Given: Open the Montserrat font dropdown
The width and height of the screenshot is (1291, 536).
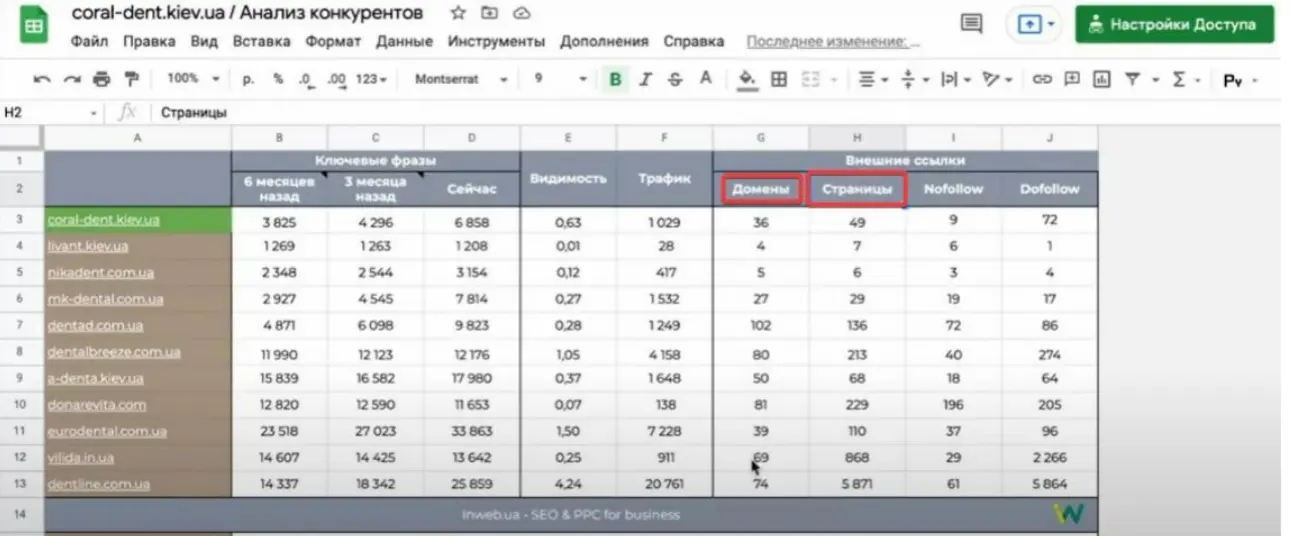Looking at the screenshot, I should pos(461,78).
